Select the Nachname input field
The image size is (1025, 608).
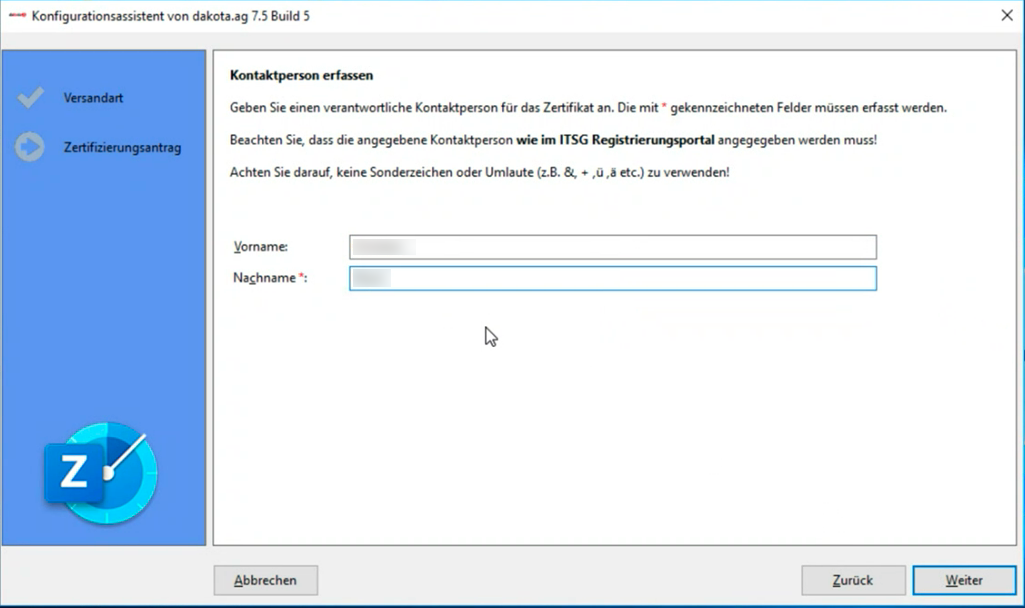point(612,278)
